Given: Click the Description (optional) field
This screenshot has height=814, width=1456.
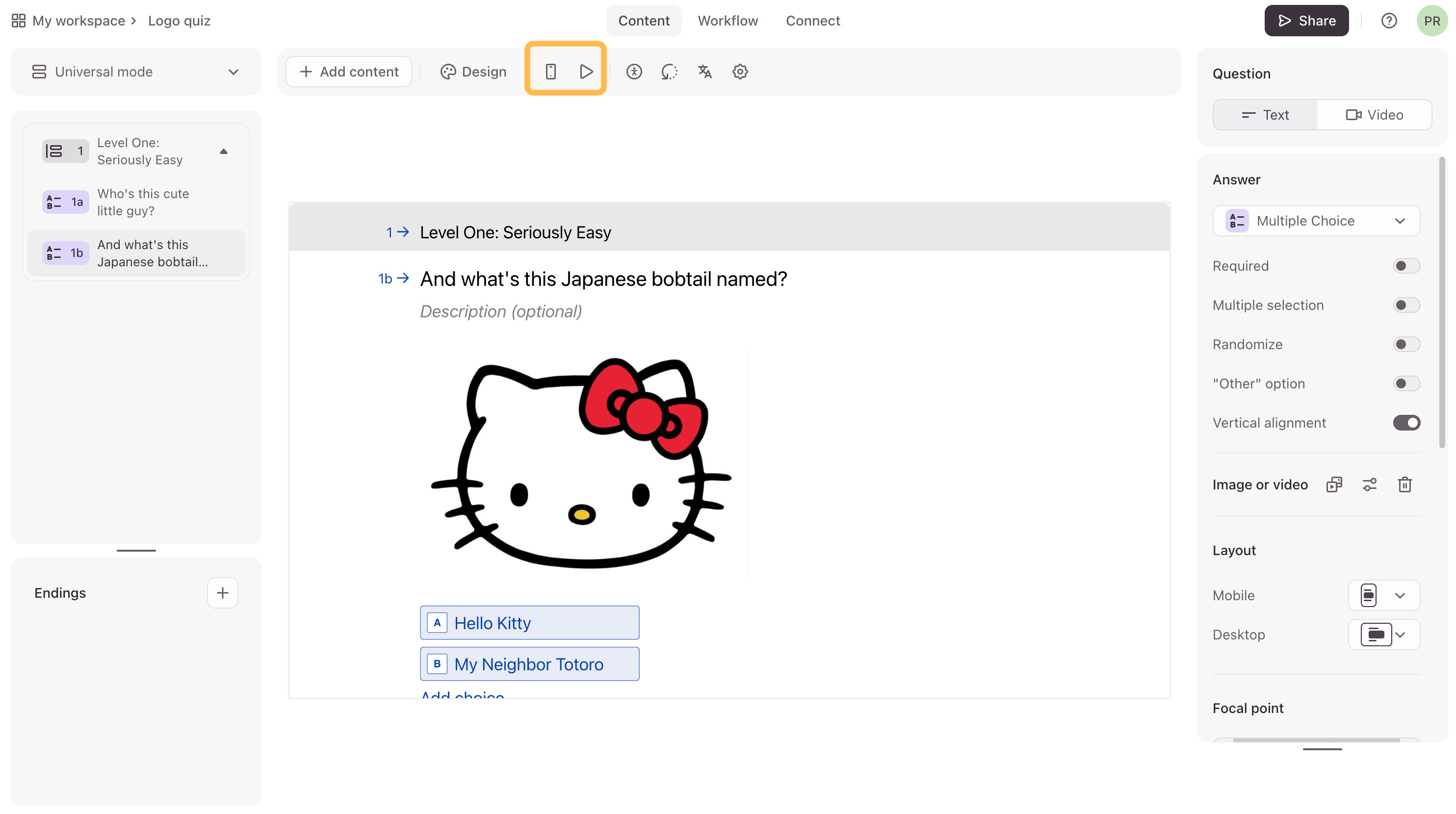Looking at the screenshot, I should coord(501,311).
